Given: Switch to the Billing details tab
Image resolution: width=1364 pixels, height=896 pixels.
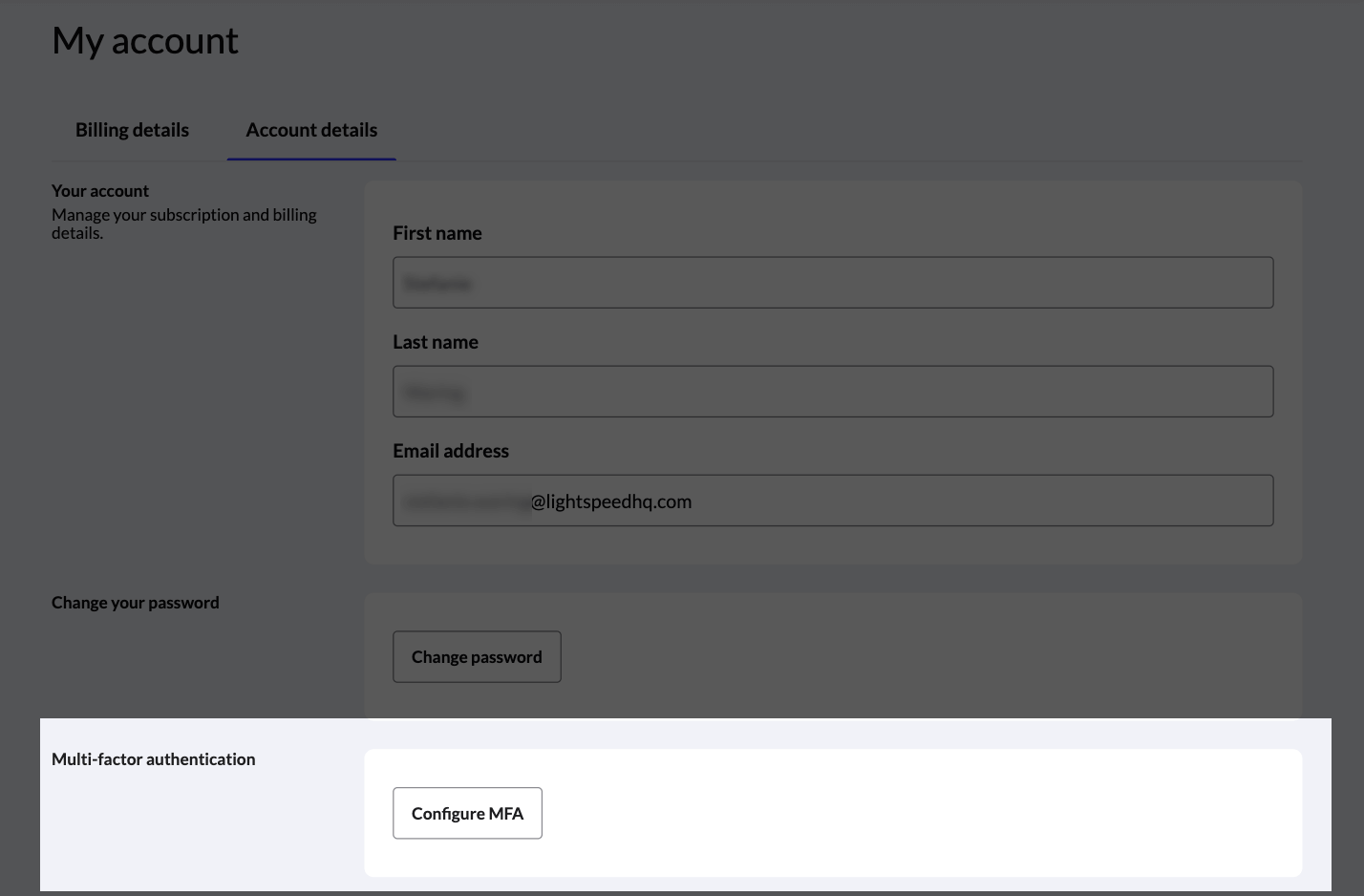Looking at the screenshot, I should 132,130.
